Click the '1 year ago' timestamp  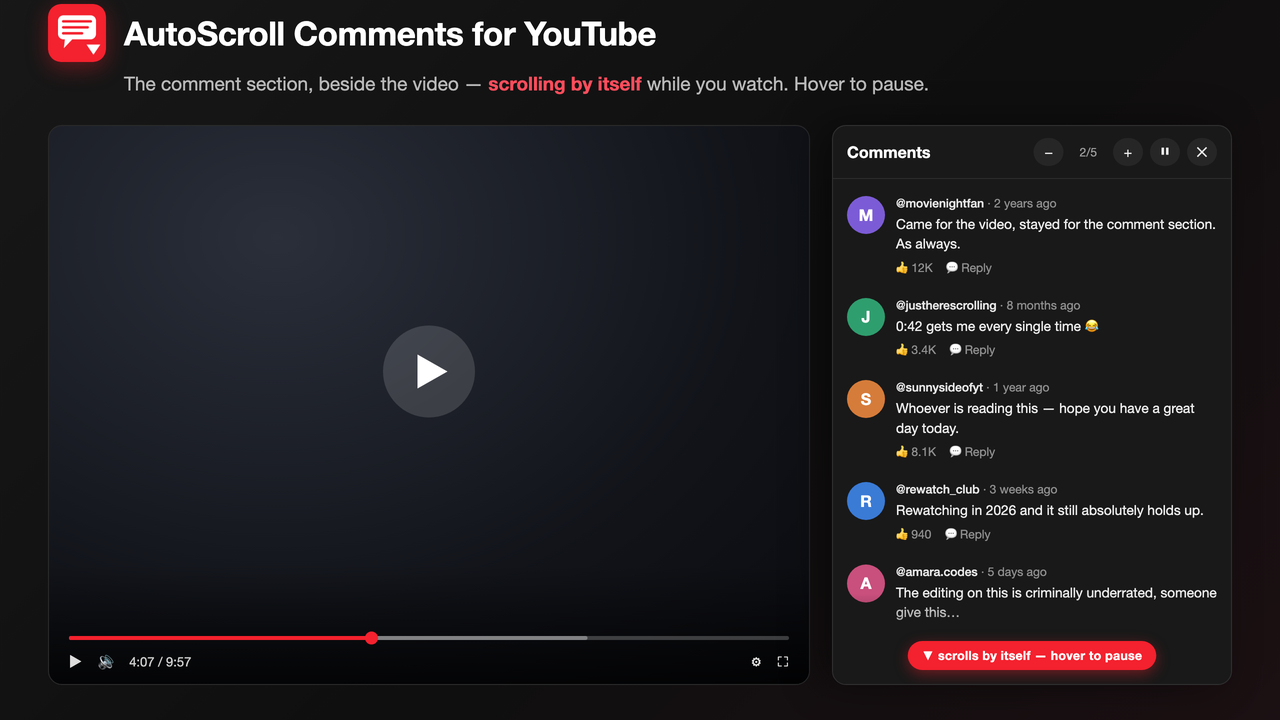click(x=1021, y=388)
